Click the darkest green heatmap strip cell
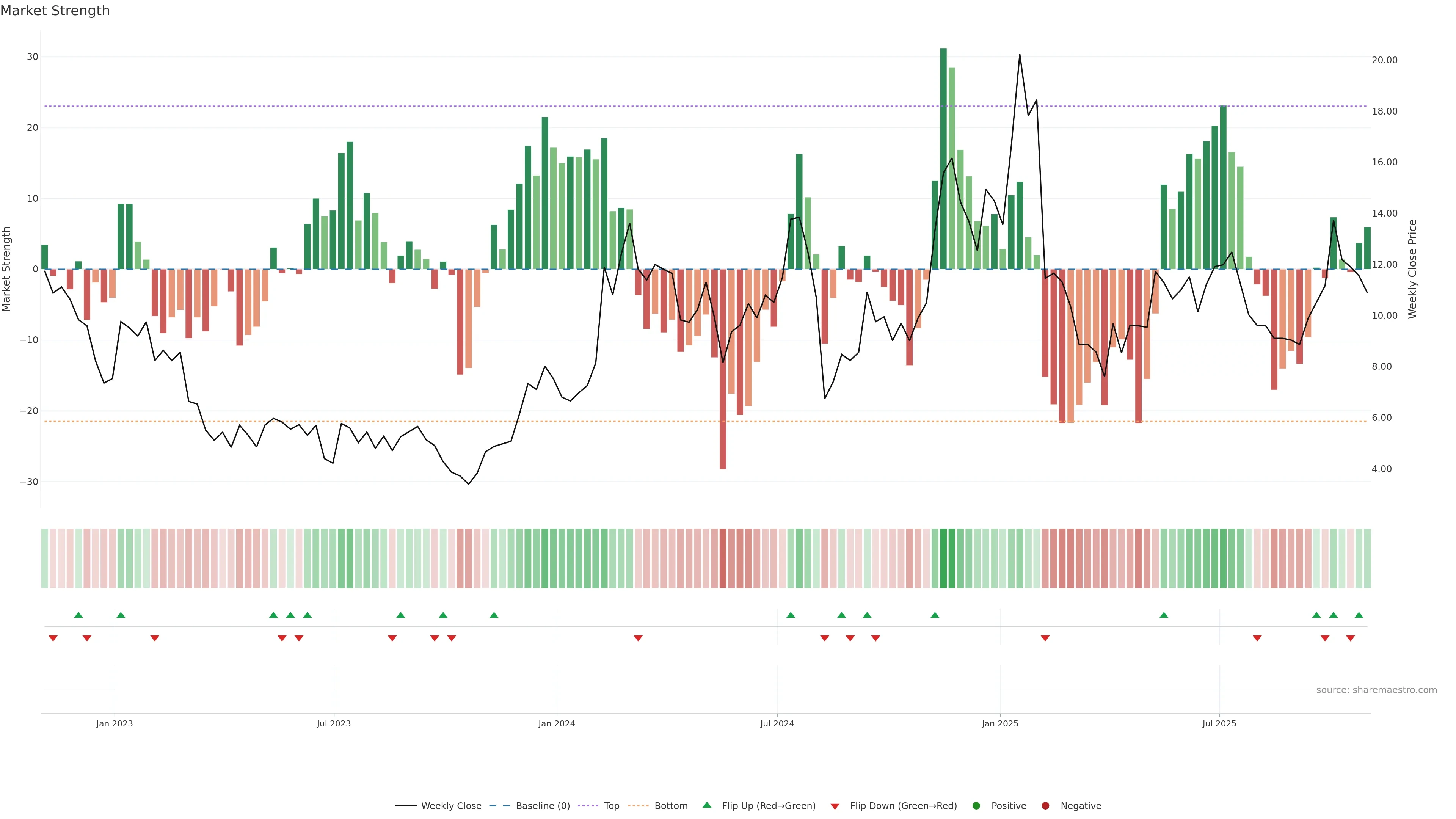Viewport: 1456px width, 819px height. pos(943,558)
